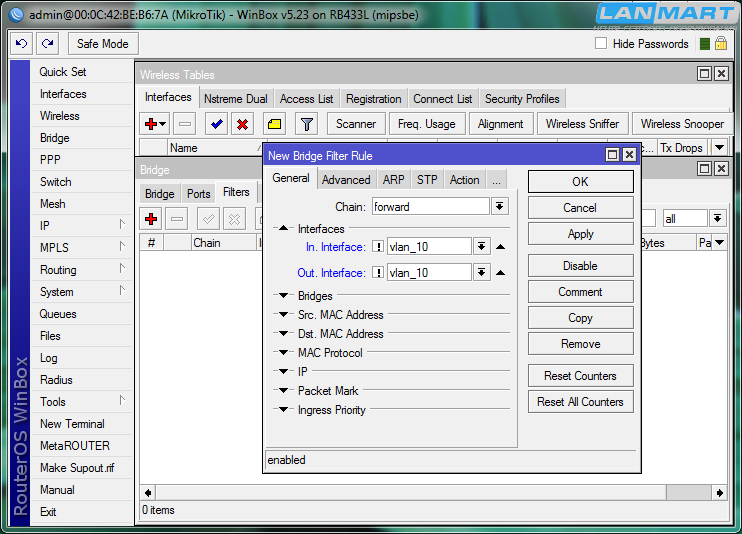The width and height of the screenshot is (742, 534).
Task: Open the Security Profiles tab
Action: (522, 98)
